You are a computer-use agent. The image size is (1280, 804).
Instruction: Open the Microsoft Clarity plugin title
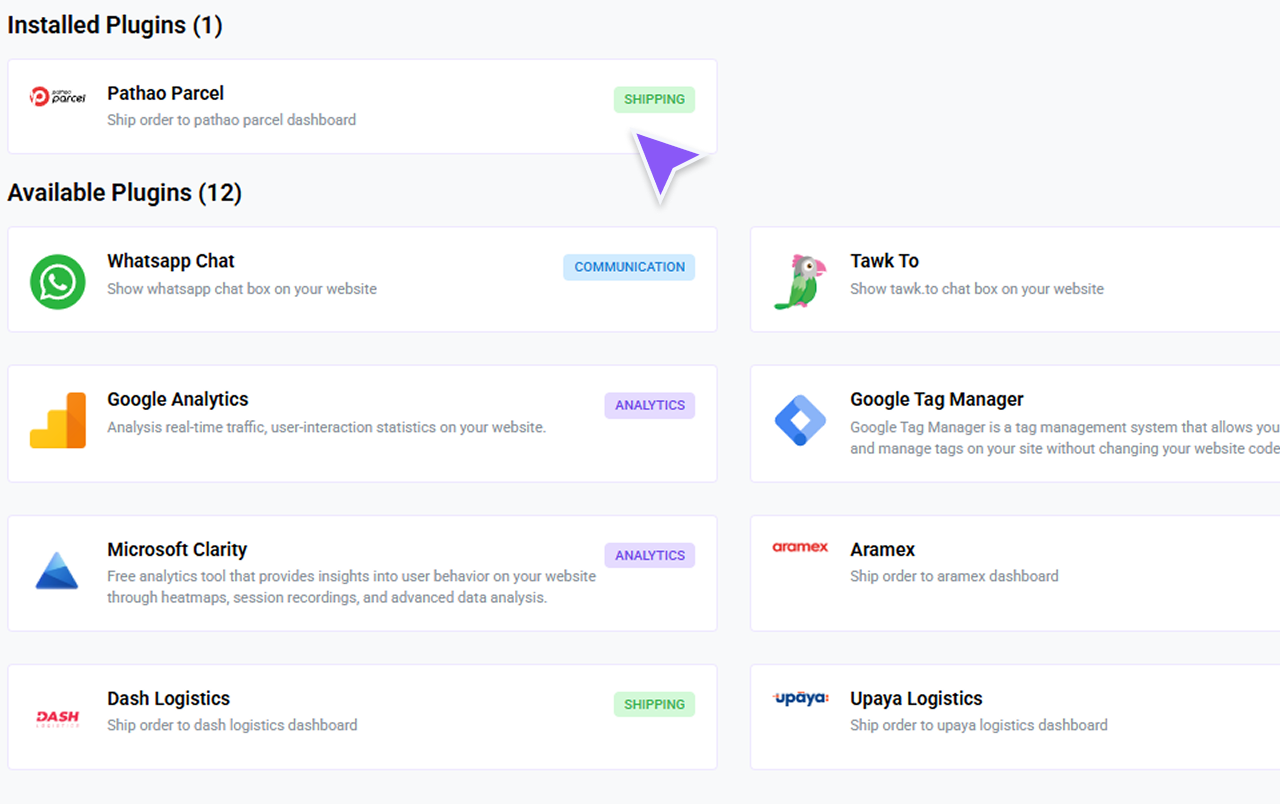[176, 549]
